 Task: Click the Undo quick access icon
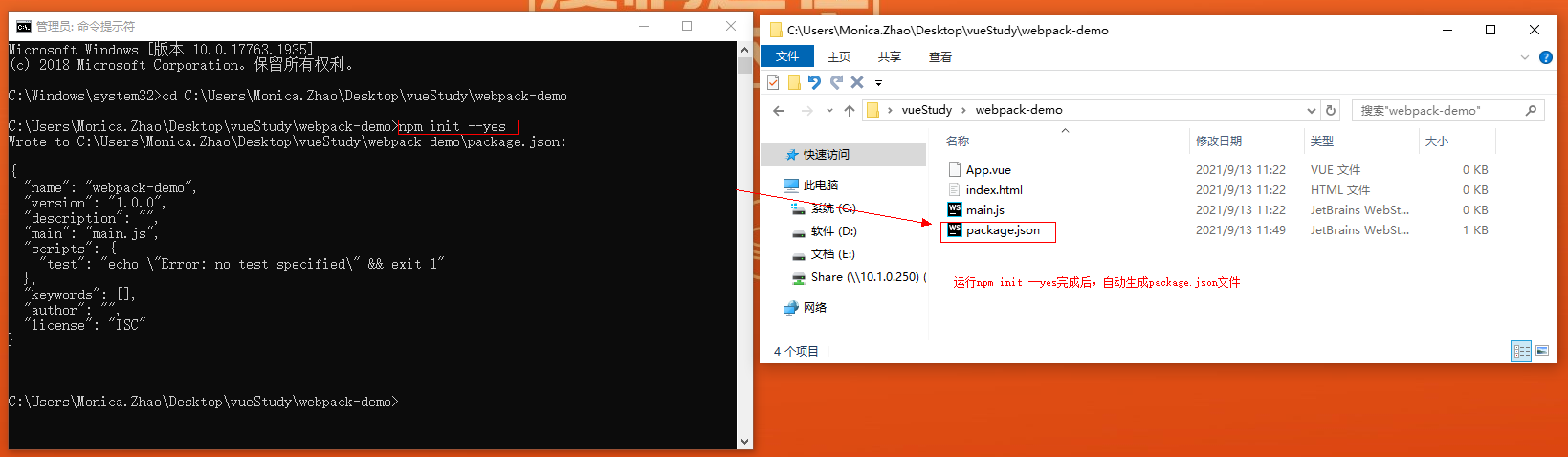(814, 82)
